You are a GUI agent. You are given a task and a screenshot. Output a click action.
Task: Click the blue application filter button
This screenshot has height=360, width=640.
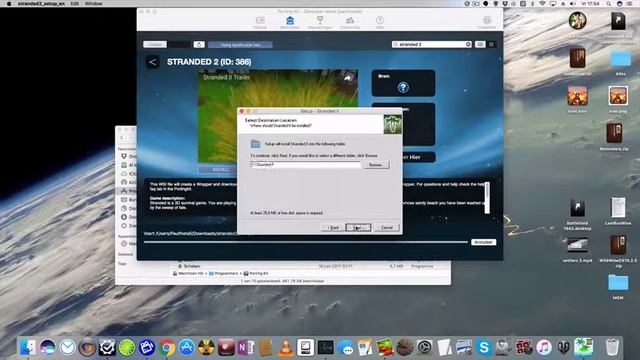click(240, 44)
